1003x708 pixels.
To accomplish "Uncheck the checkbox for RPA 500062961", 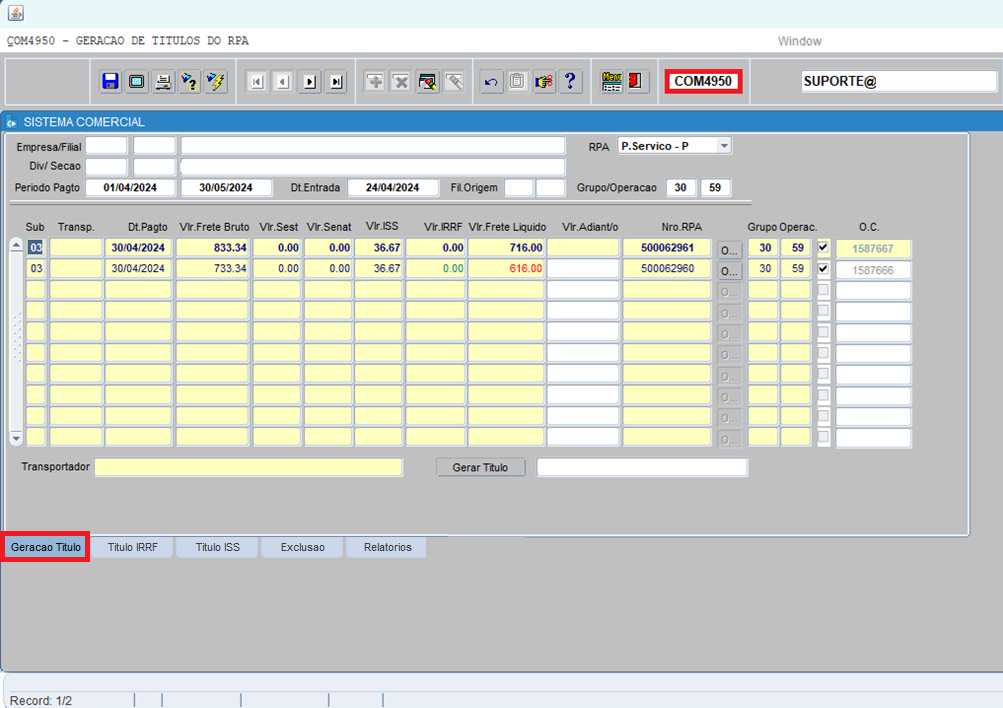I will (x=823, y=248).
